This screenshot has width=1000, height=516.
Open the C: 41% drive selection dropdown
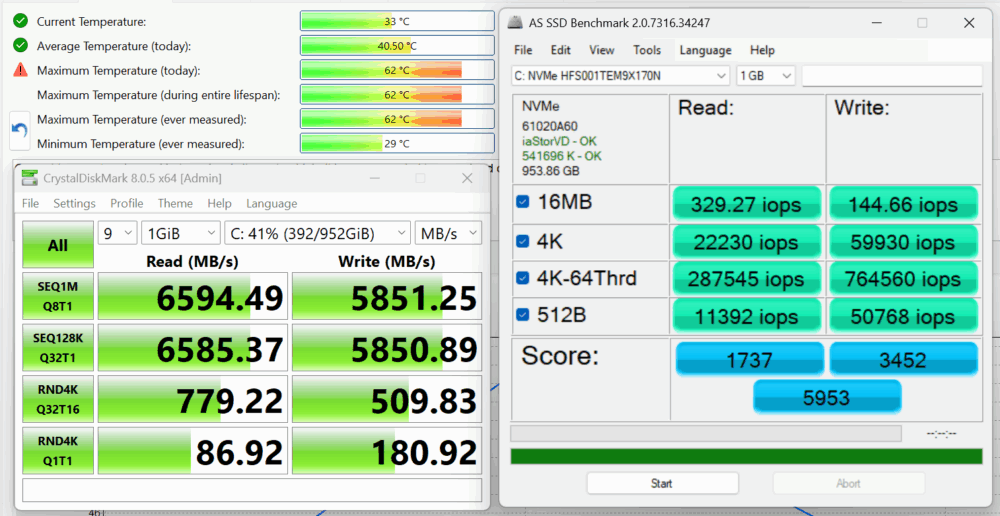tap(317, 233)
